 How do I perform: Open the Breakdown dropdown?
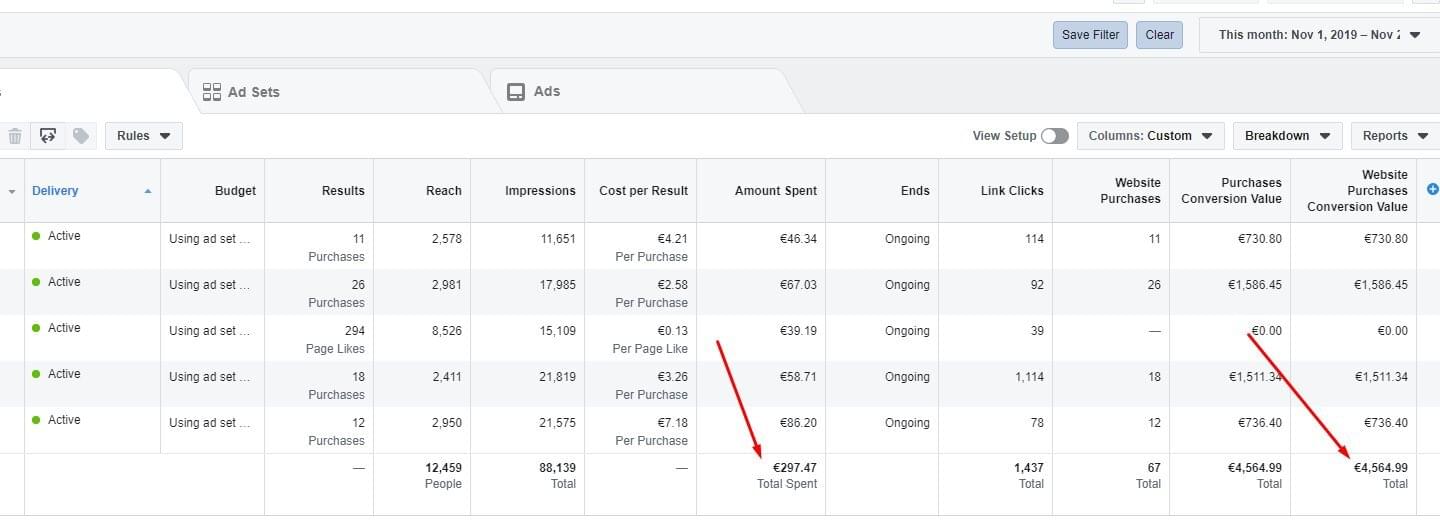pos(1286,136)
